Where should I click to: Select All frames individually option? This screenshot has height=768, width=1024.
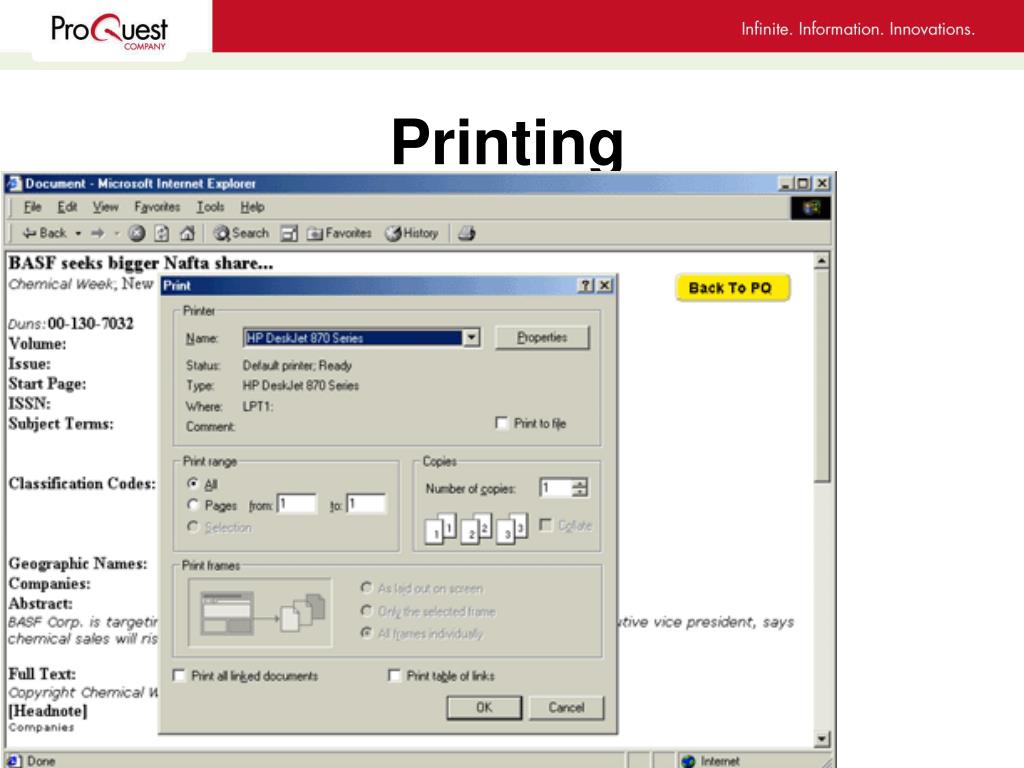point(367,633)
